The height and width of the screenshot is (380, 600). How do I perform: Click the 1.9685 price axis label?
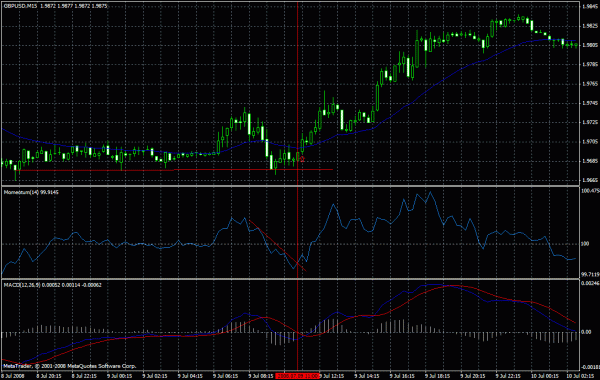click(590, 161)
